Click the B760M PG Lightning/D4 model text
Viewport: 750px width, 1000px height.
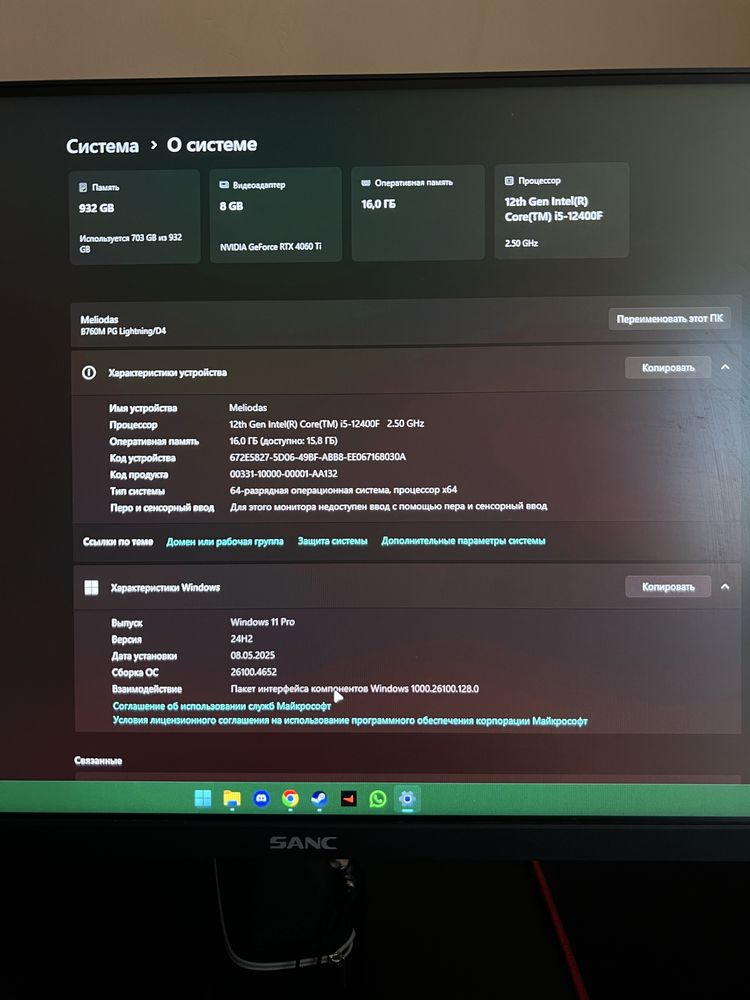(x=123, y=331)
